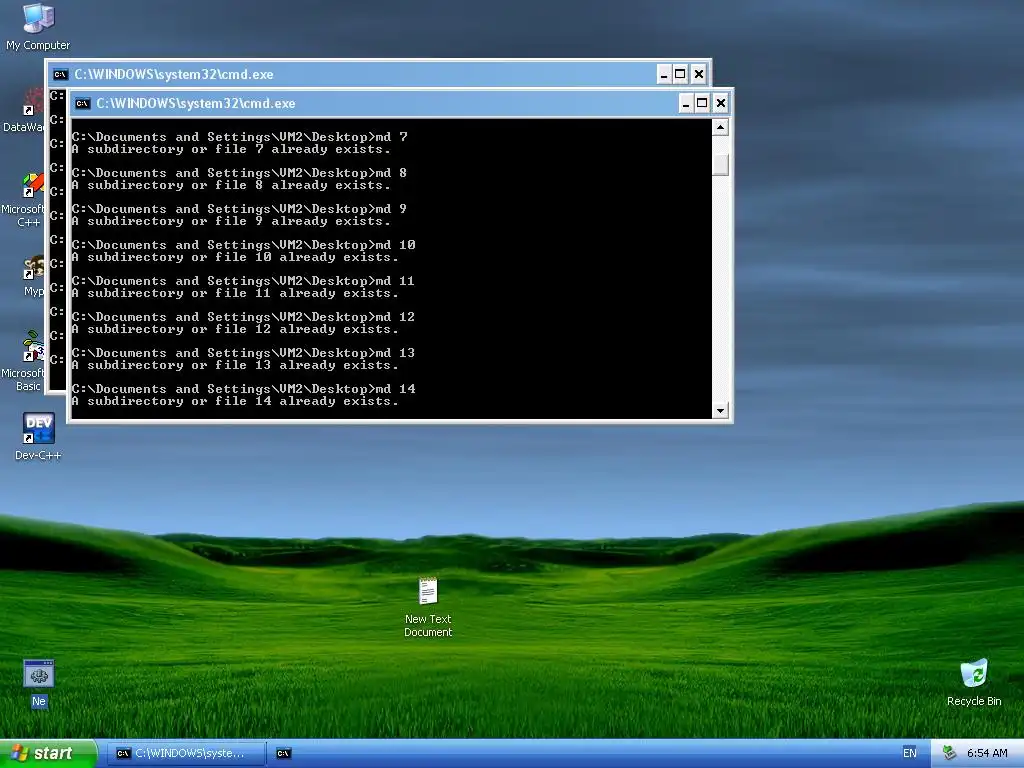
Task: Open the EN language indicator
Action: (909, 753)
